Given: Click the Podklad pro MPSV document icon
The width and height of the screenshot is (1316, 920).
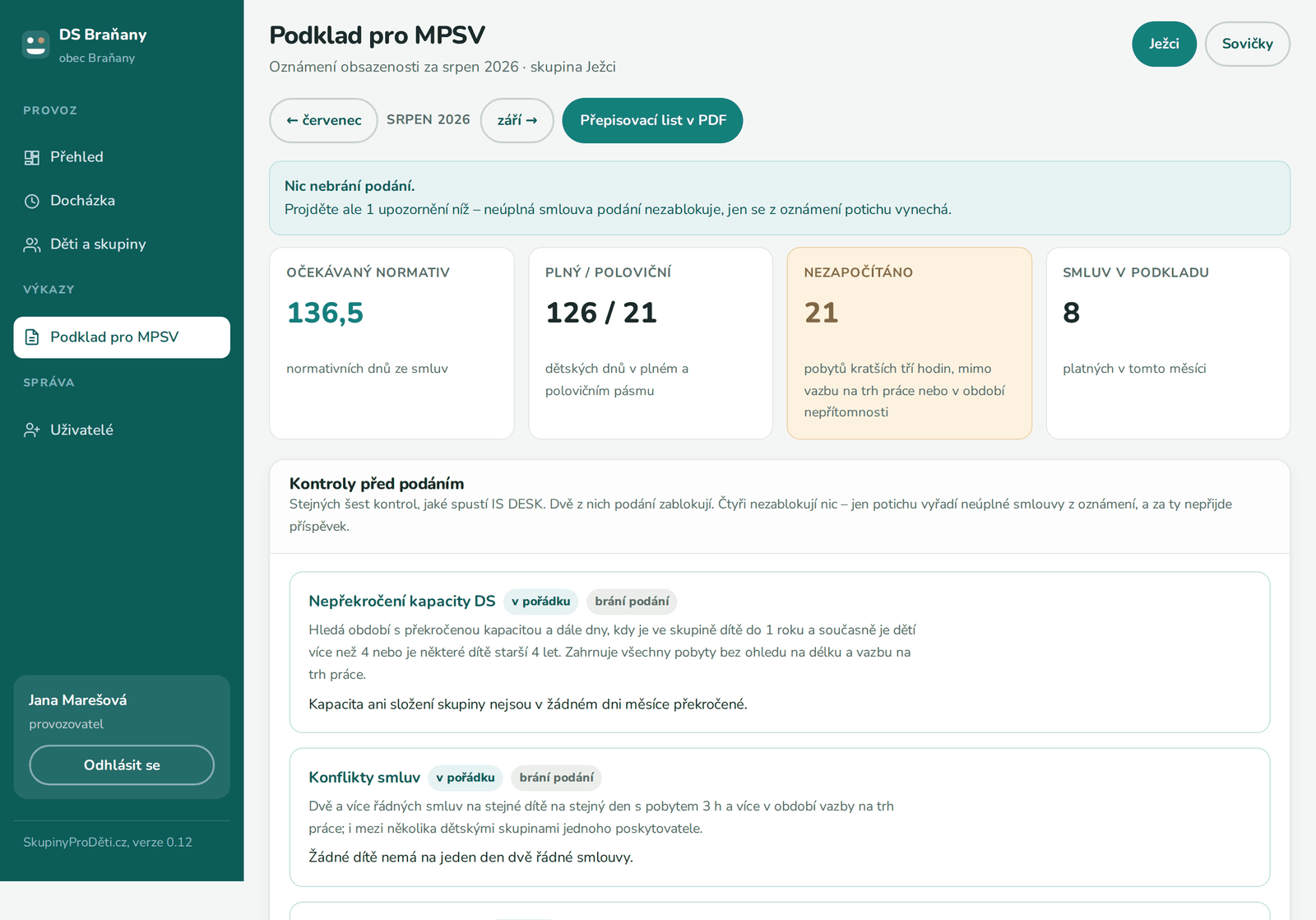Looking at the screenshot, I should pyautogui.click(x=32, y=337).
